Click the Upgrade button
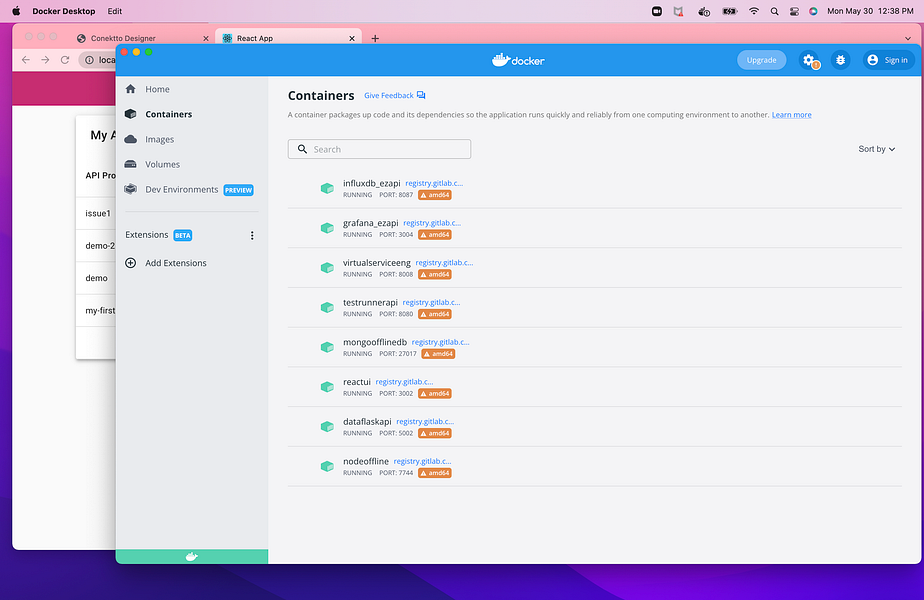The width and height of the screenshot is (924, 600). click(x=761, y=60)
